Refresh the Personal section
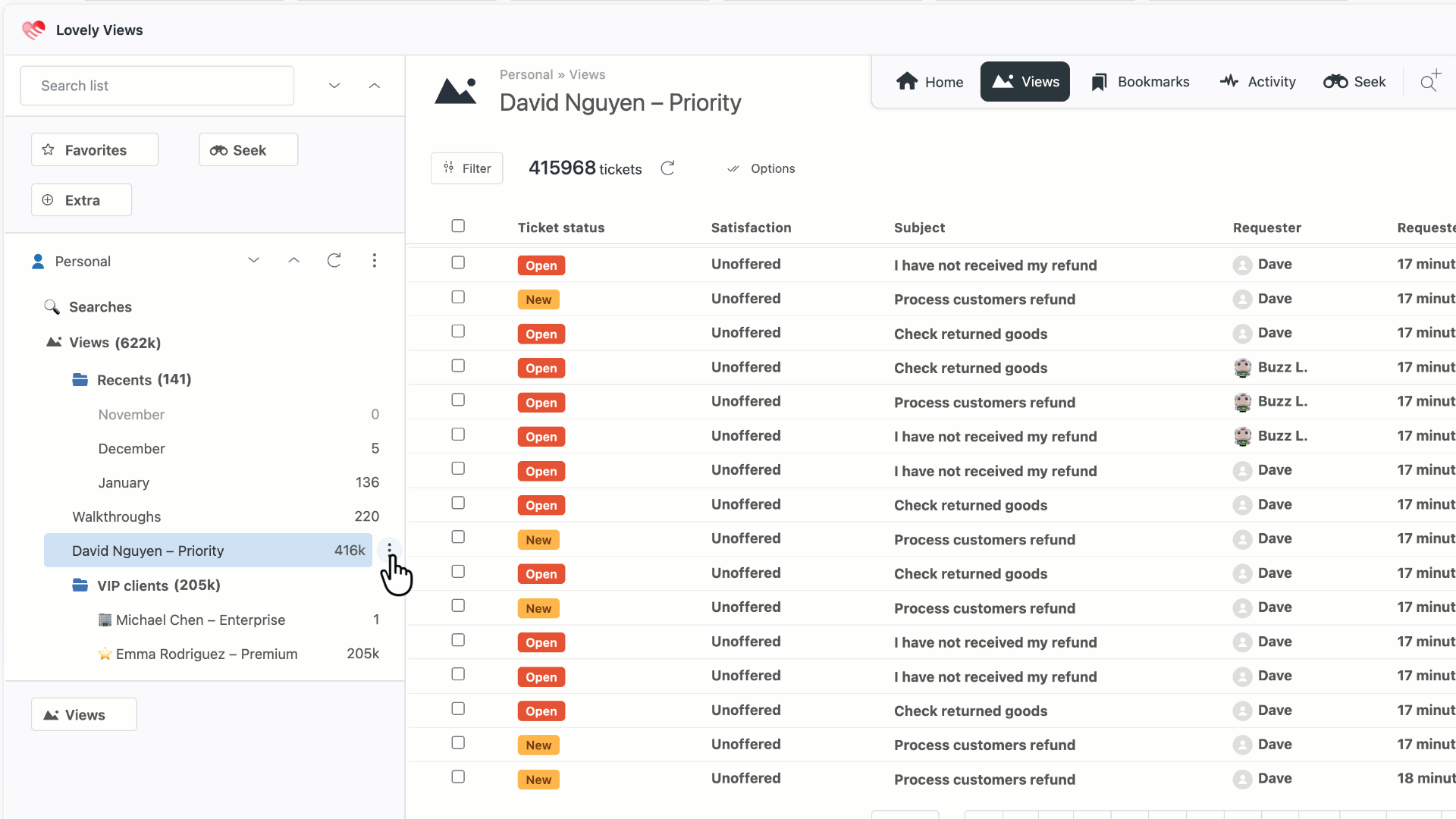The image size is (1456, 819). coord(334,261)
